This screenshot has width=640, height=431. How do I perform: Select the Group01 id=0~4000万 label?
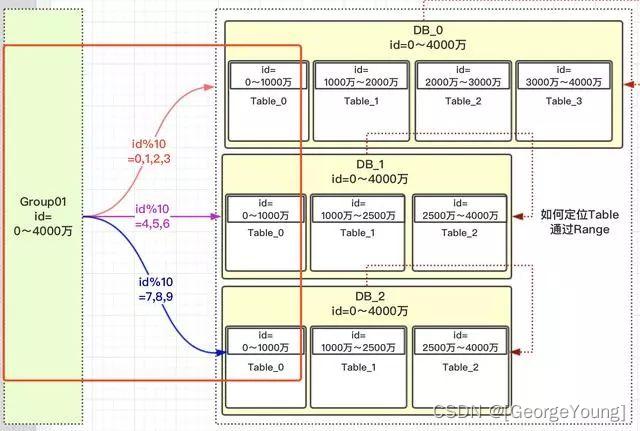click(43, 216)
